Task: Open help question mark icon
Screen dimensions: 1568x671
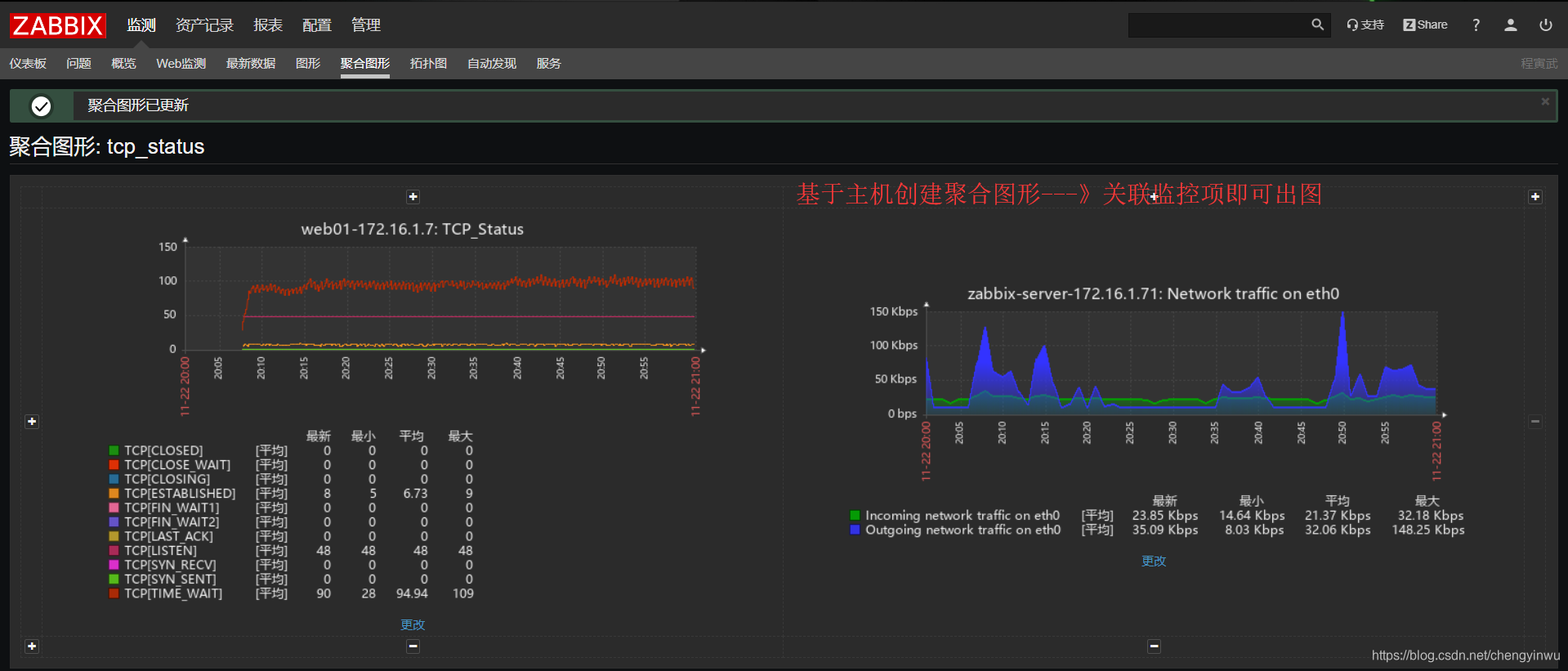Action: (1476, 25)
